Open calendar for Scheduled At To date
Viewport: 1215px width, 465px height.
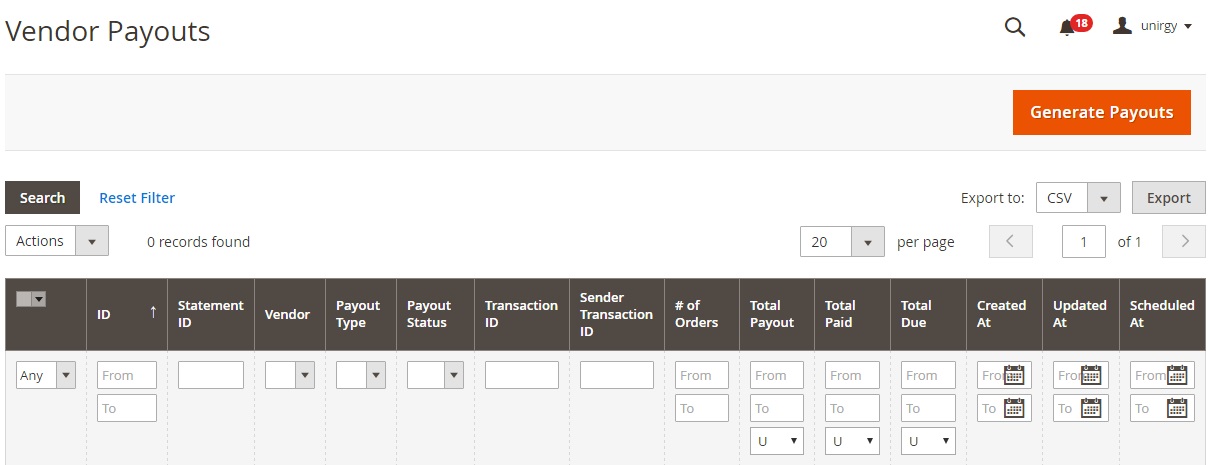(x=1177, y=408)
